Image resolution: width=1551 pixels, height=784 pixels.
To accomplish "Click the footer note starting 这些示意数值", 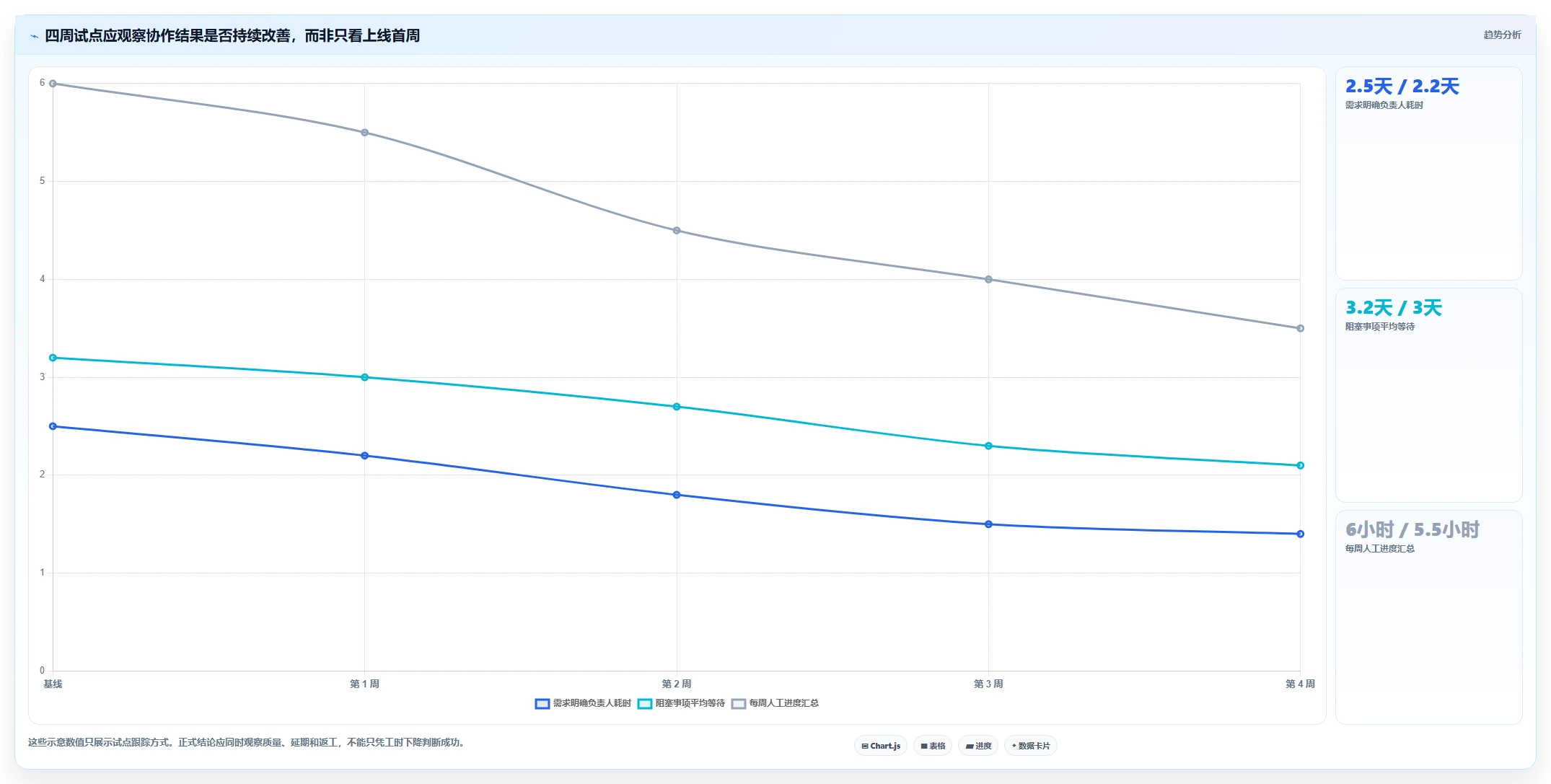I will pyautogui.click(x=247, y=743).
